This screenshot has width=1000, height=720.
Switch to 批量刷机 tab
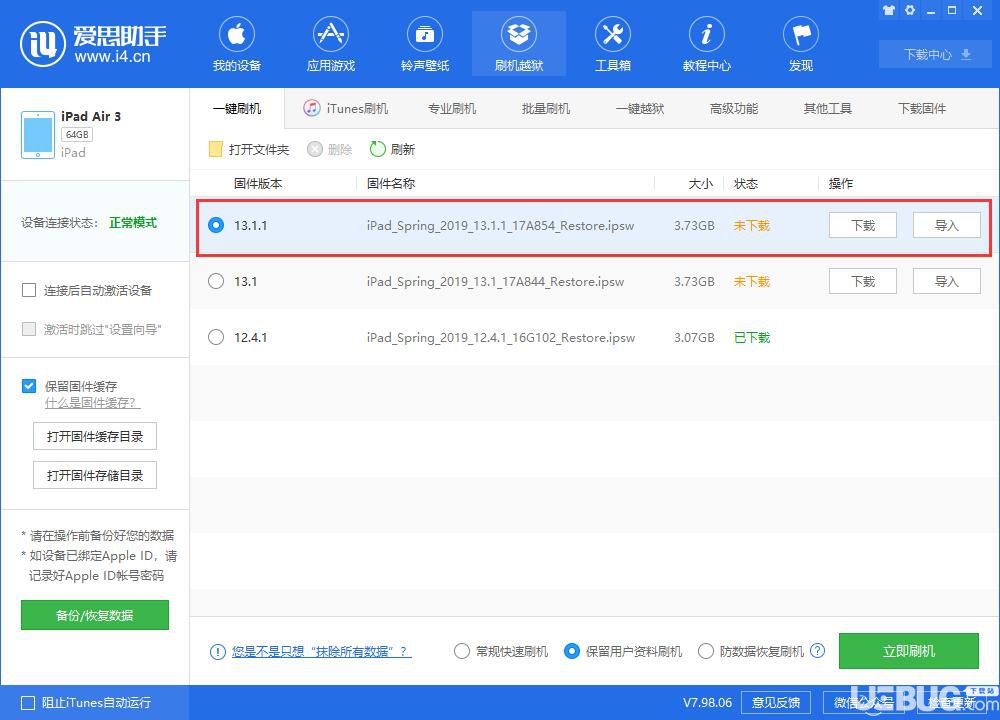pos(546,108)
